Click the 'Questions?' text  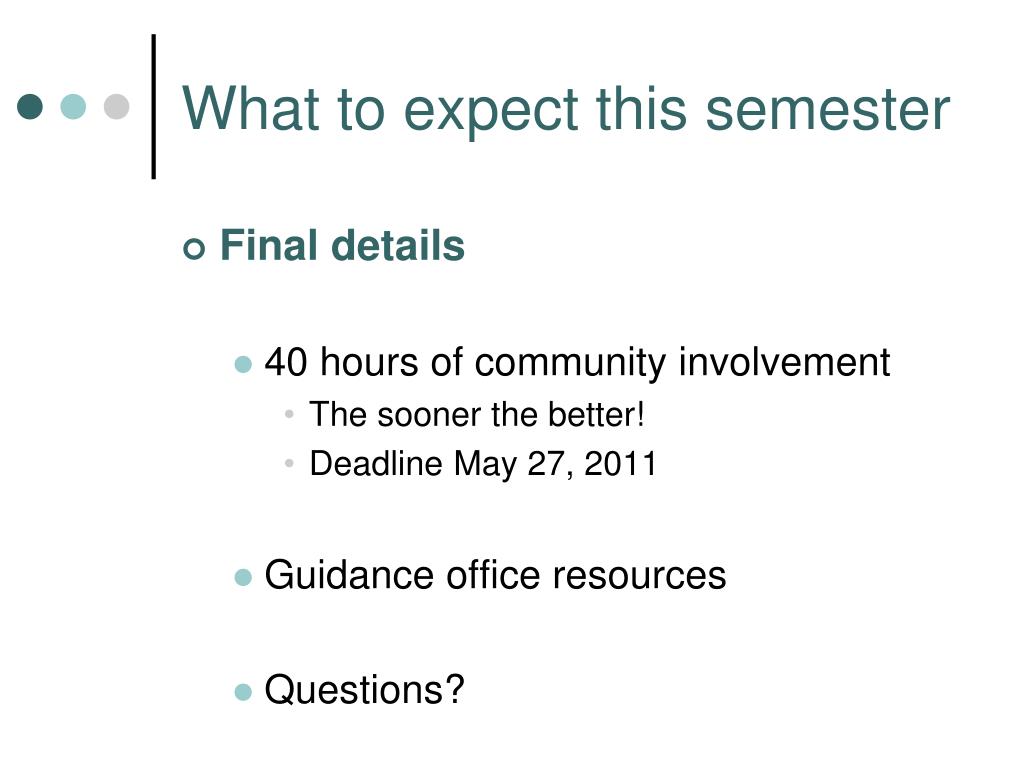click(x=364, y=690)
